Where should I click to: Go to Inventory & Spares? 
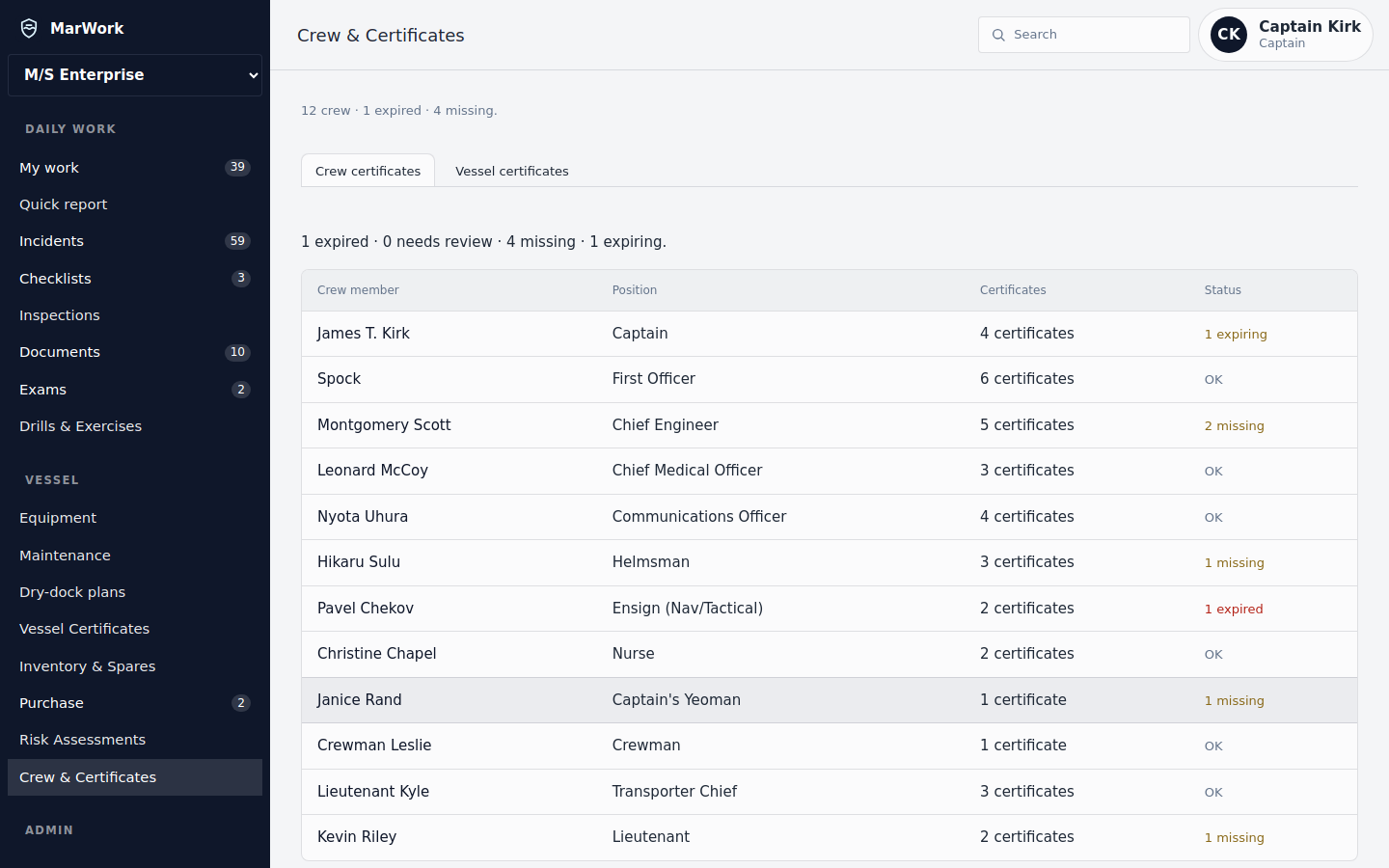(x=135, y=666)
